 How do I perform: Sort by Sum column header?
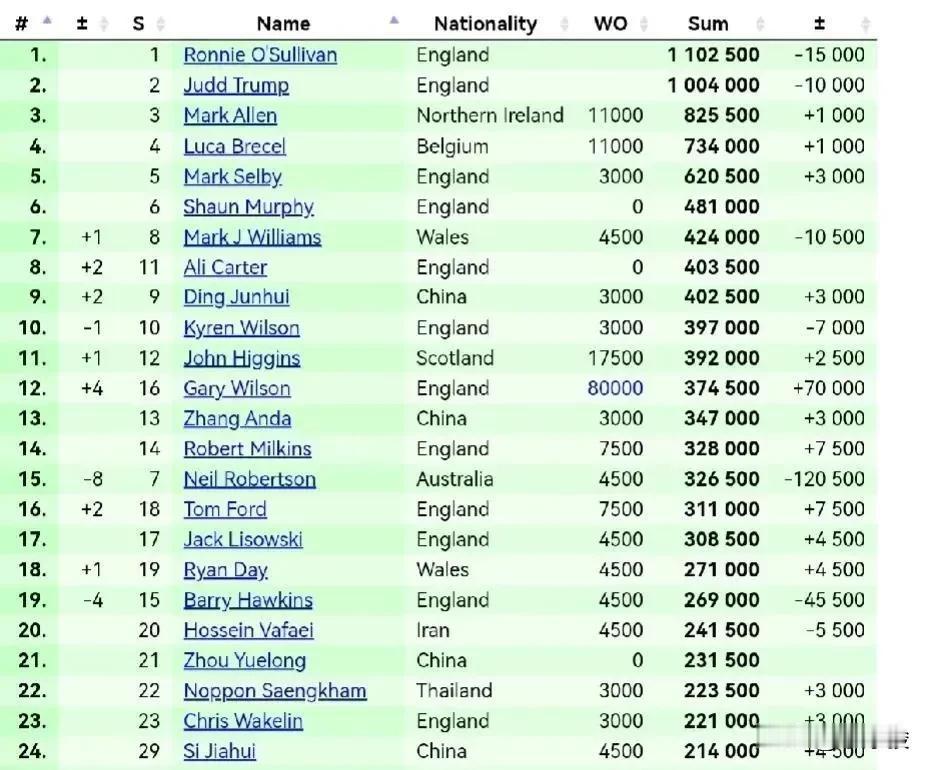point(708,23)
